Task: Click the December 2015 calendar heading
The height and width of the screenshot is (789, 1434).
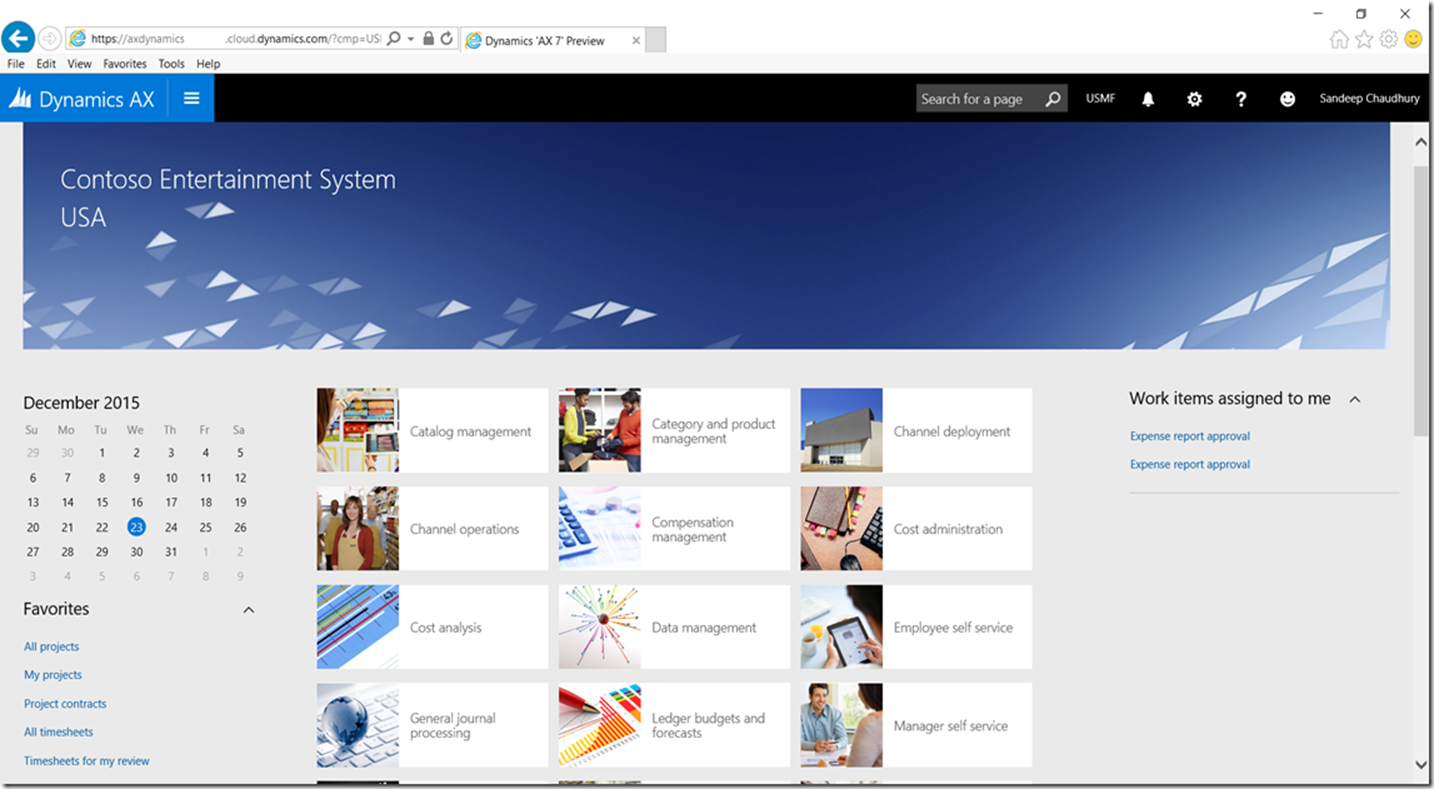Action: (x=81, y=403)
